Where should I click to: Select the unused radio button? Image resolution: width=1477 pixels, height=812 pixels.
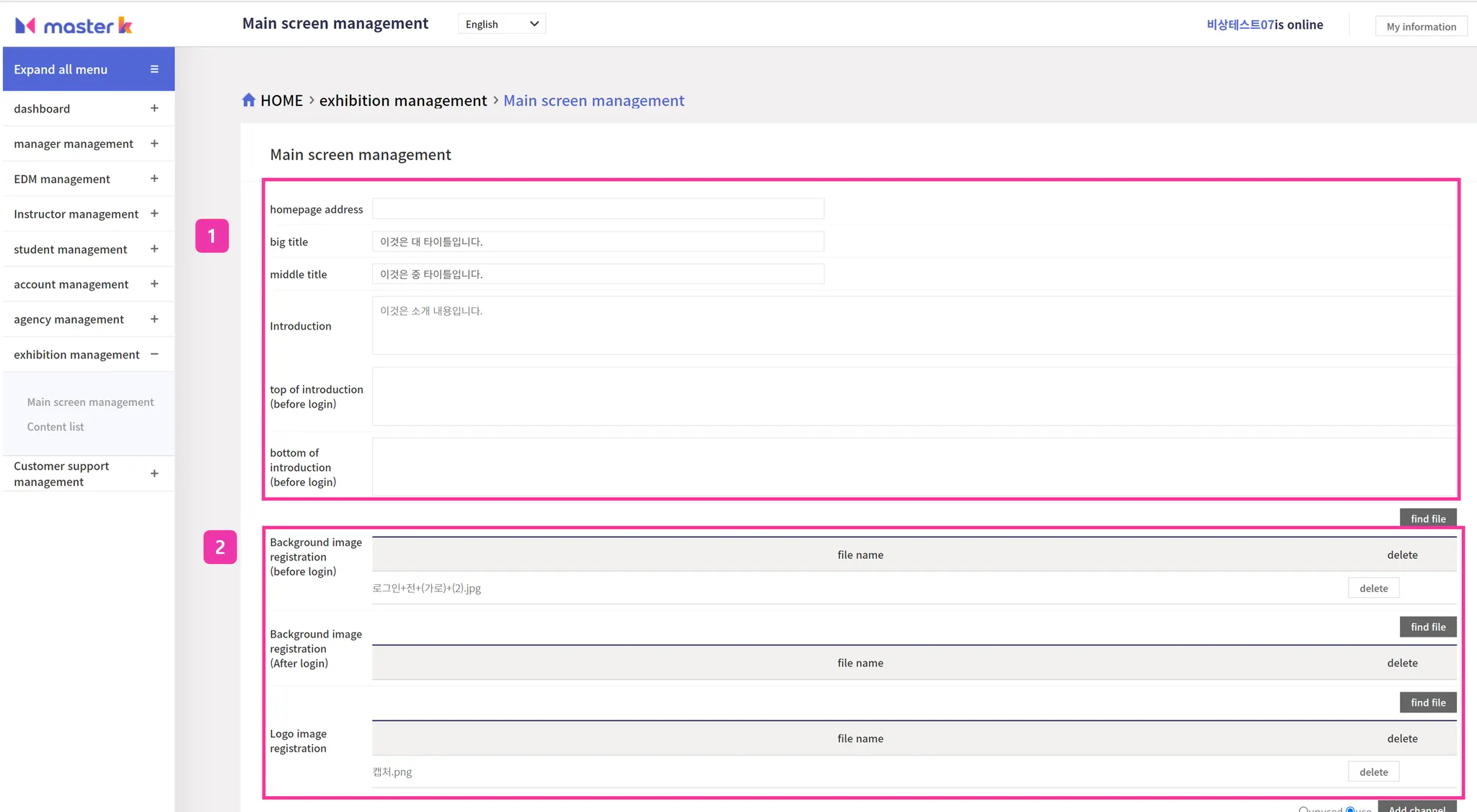click(x=1304, y=810)
